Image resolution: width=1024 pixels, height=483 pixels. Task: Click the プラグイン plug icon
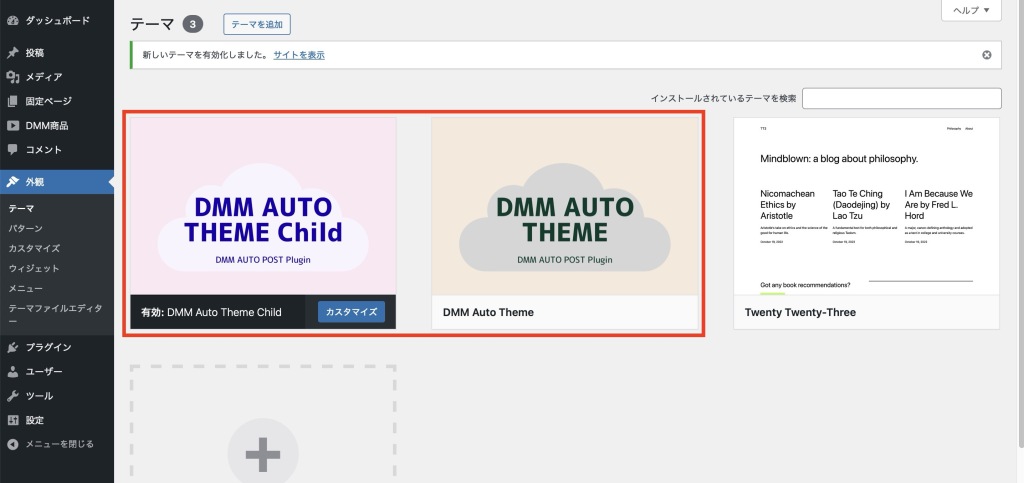coord(12,347)
